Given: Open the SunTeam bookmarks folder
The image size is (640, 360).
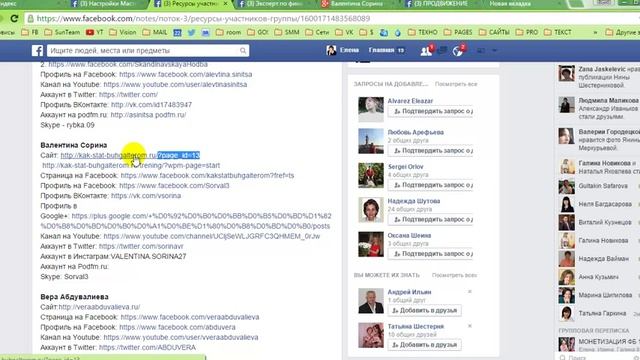Looking at the screenshot, I should coord(62,32).
